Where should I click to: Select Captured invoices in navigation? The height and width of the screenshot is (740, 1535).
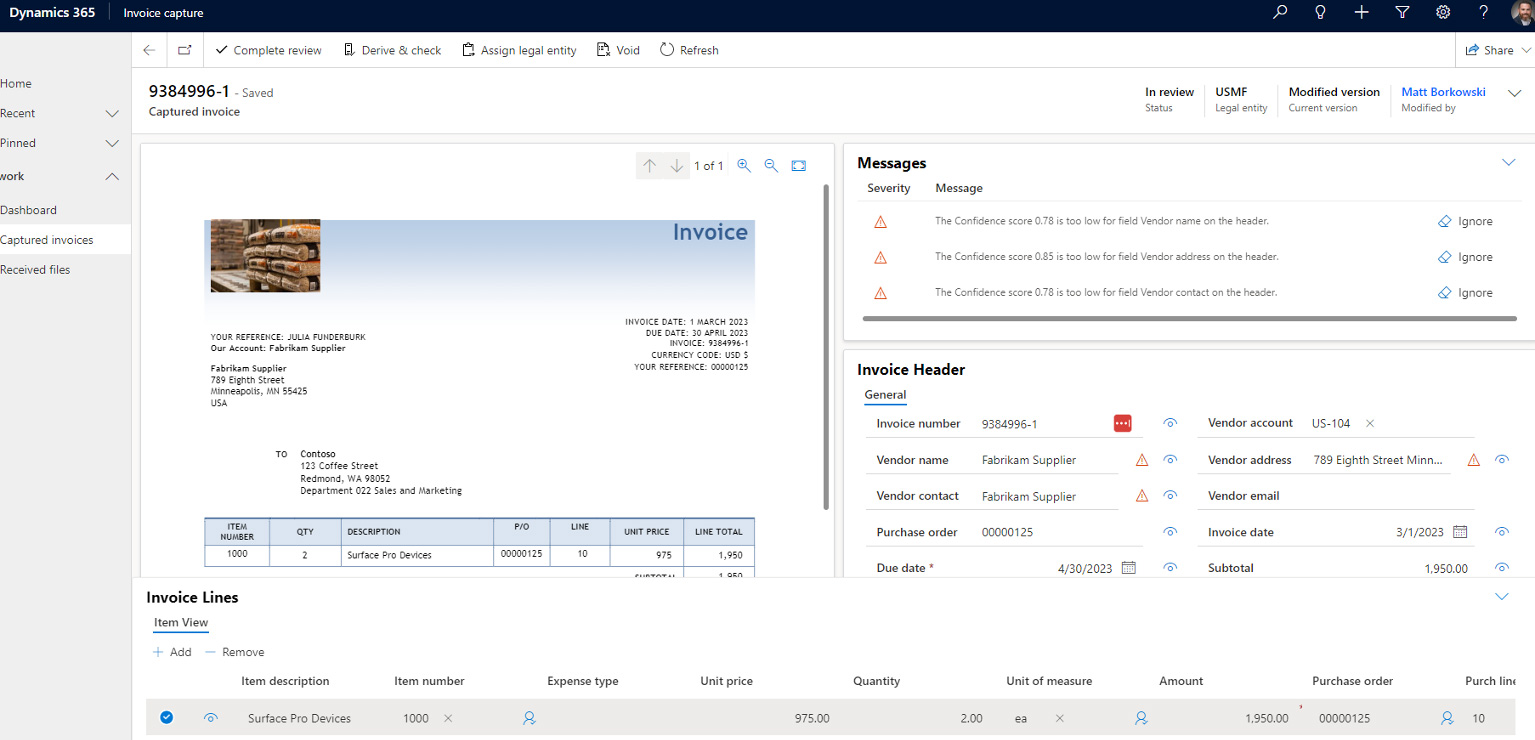pyautogui.click(x=65, y=240)
